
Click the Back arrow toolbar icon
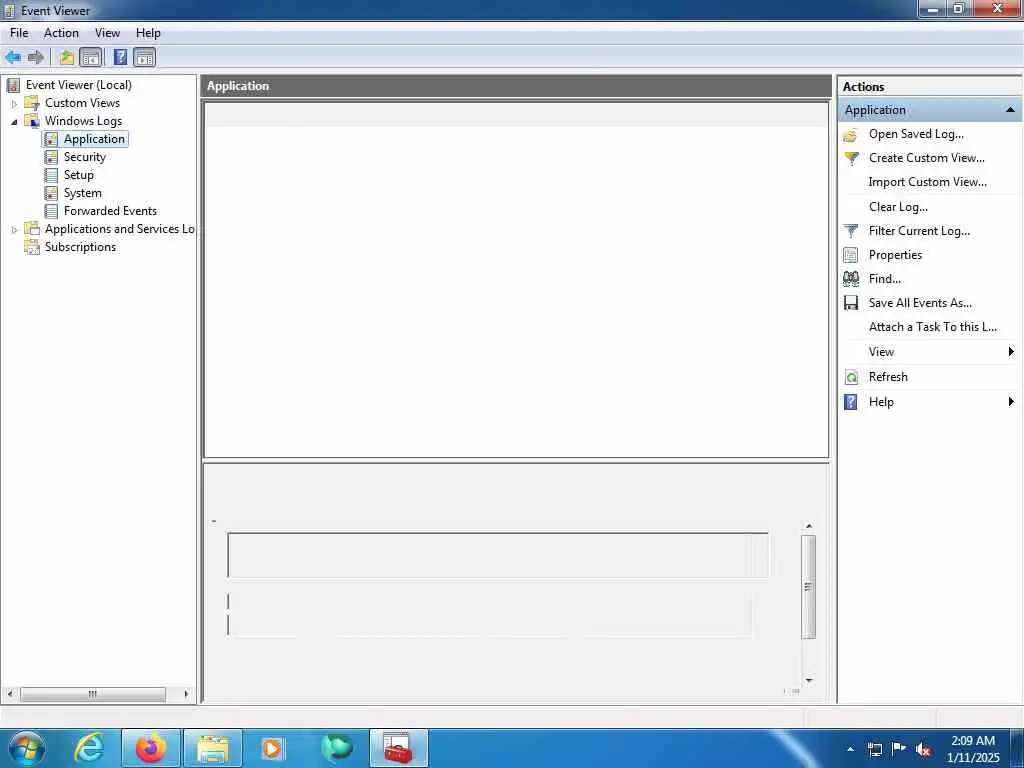13,57
